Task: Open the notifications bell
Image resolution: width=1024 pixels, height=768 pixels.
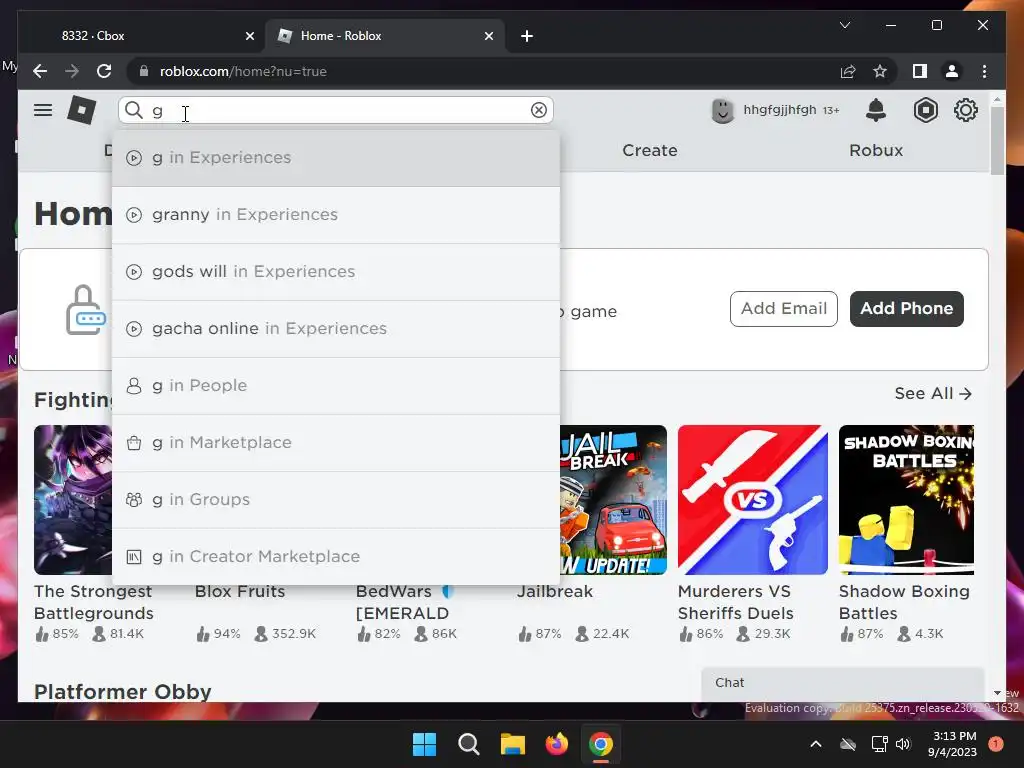Action: click(876, 110)
